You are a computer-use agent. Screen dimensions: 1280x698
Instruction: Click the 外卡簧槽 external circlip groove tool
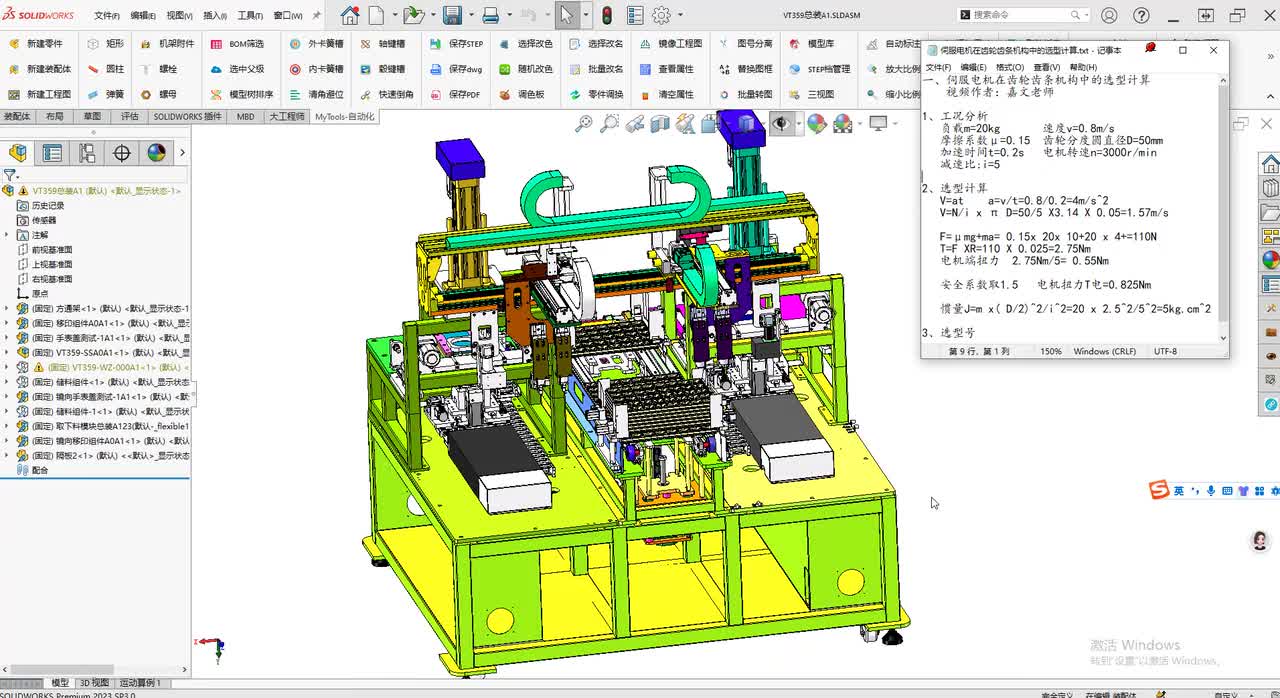316,44
